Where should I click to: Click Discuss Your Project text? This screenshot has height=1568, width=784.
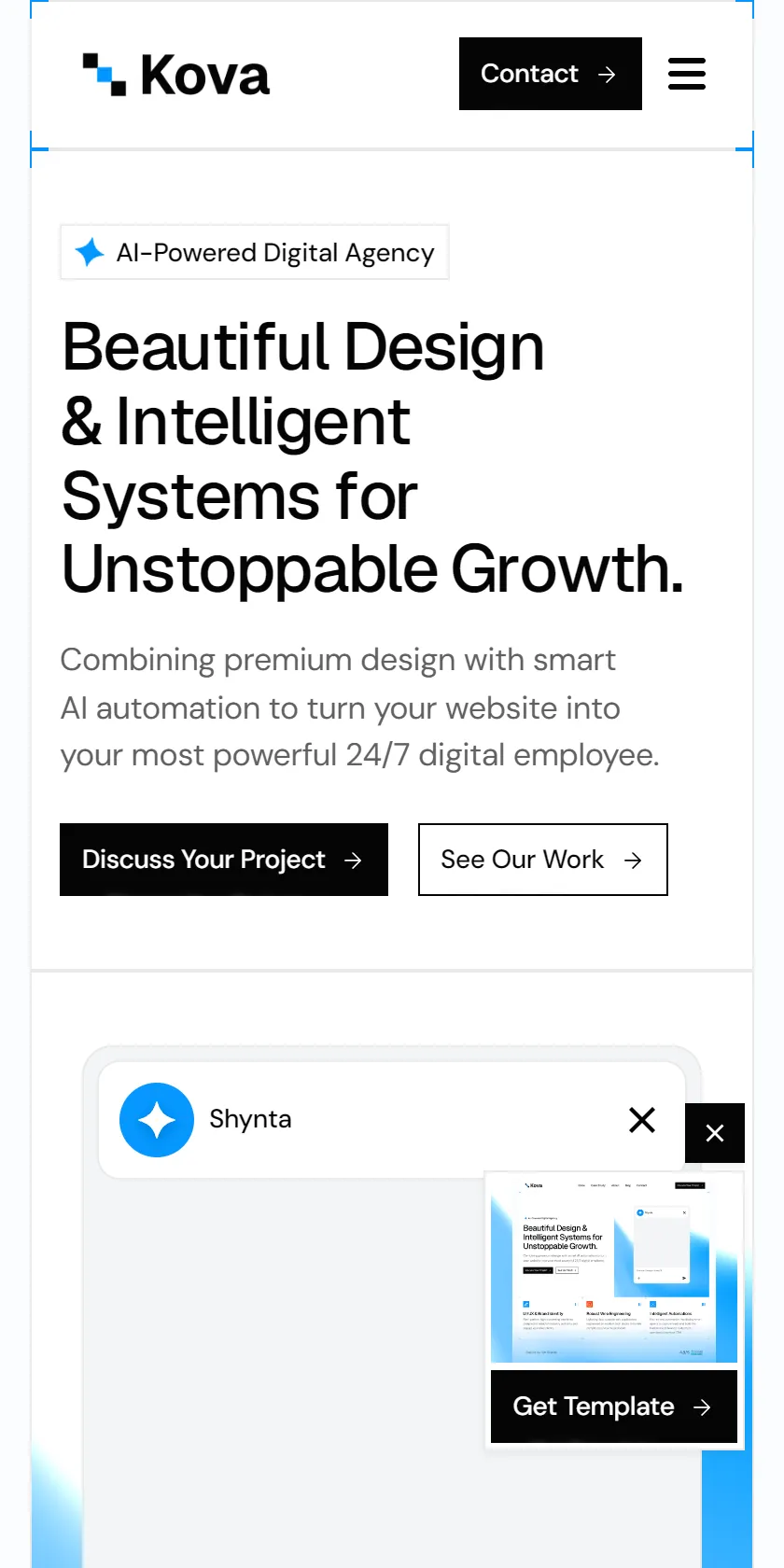click(x=203, y=860)
